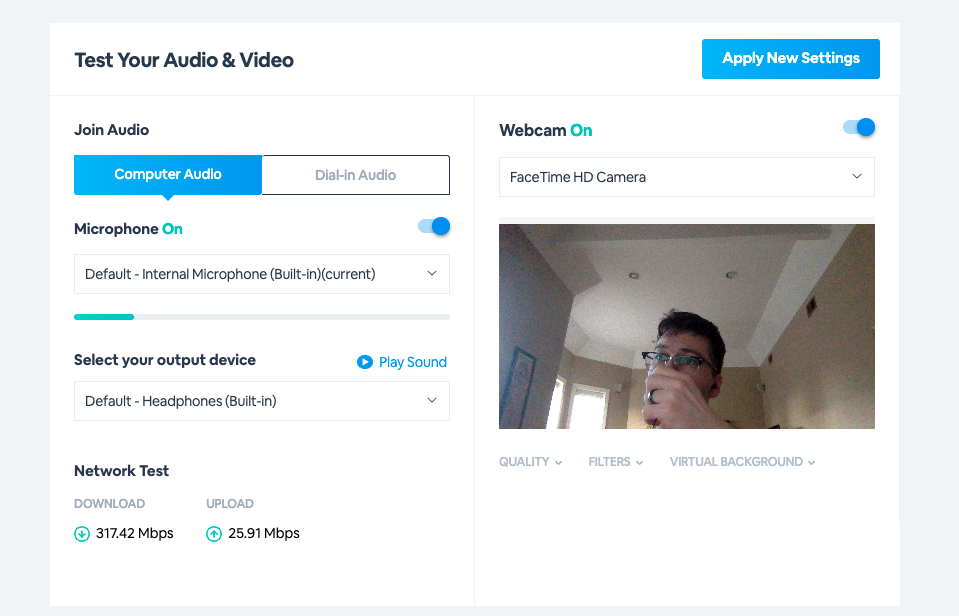Turn off the Microphone toggle
The width and height of the screenshot is (959, 616).
click(432, 226)
